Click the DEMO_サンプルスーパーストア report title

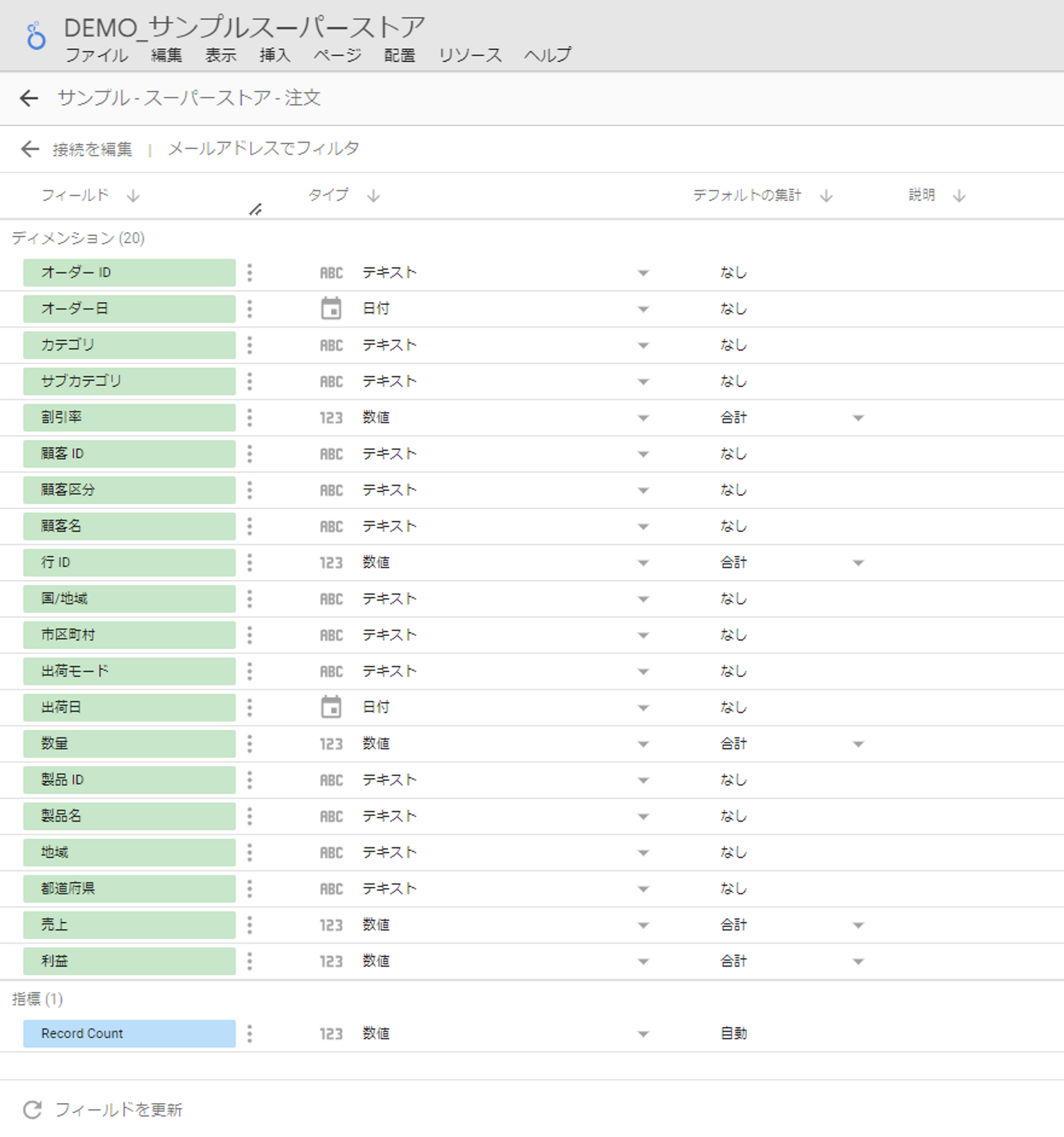point(245,28)
